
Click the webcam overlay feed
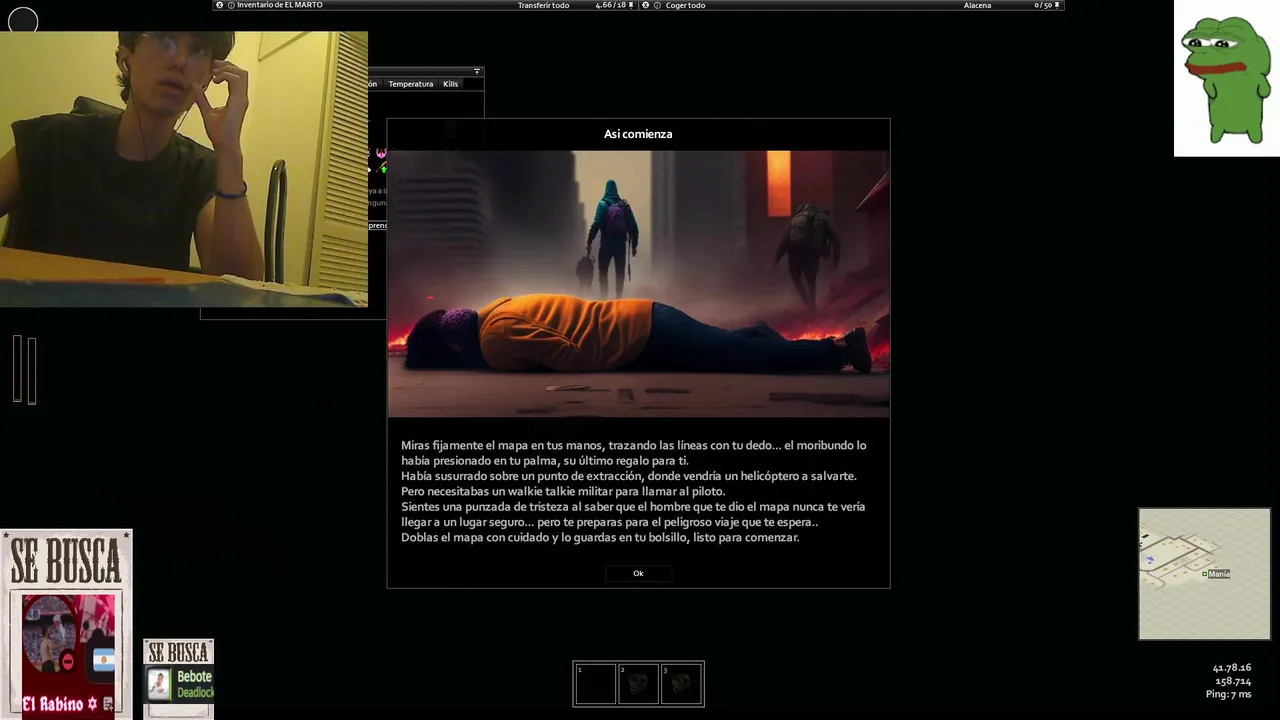coord(184,169)
